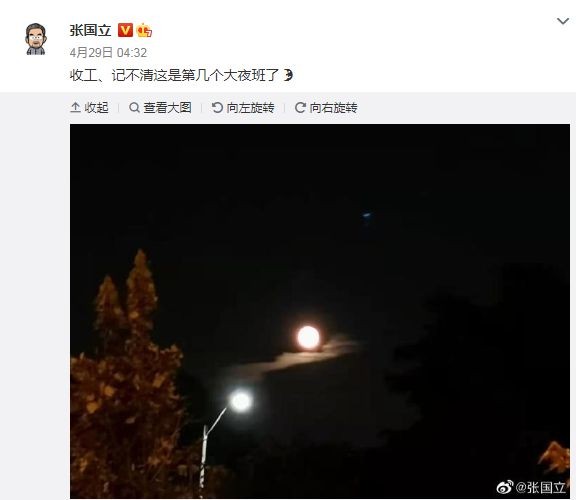Rotate the image right with 向右旋转
Image resolution: width=576 pixels, height=500 pixels.
coord(326,108)
